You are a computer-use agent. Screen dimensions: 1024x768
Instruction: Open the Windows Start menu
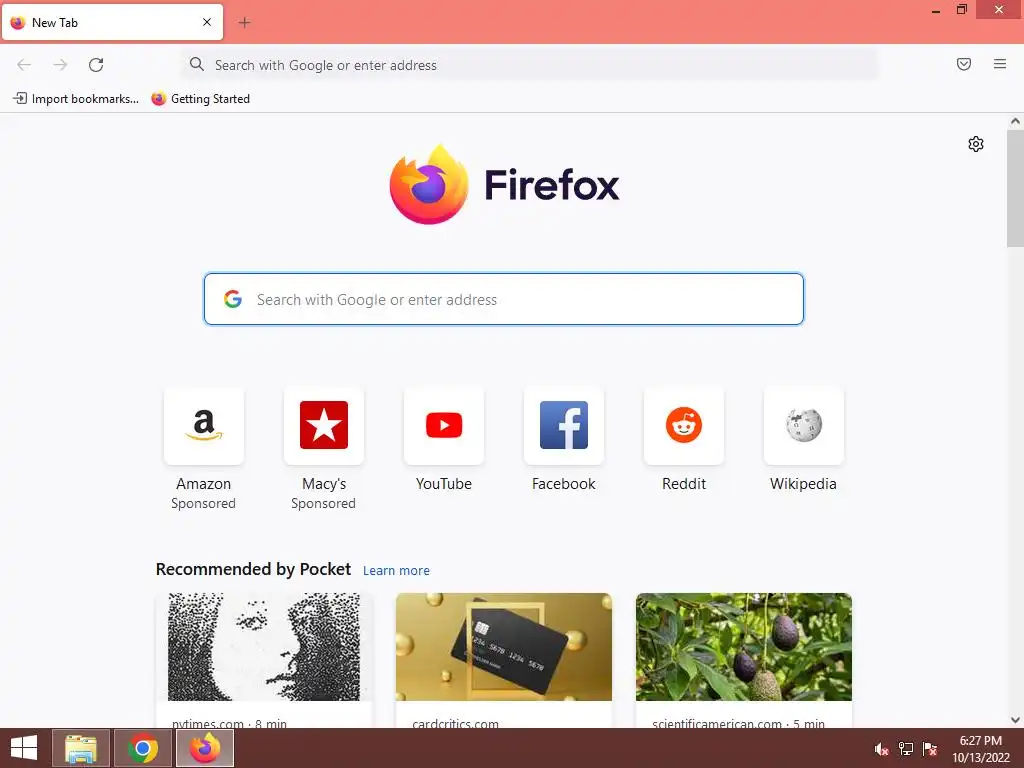[x=24, y=748]
